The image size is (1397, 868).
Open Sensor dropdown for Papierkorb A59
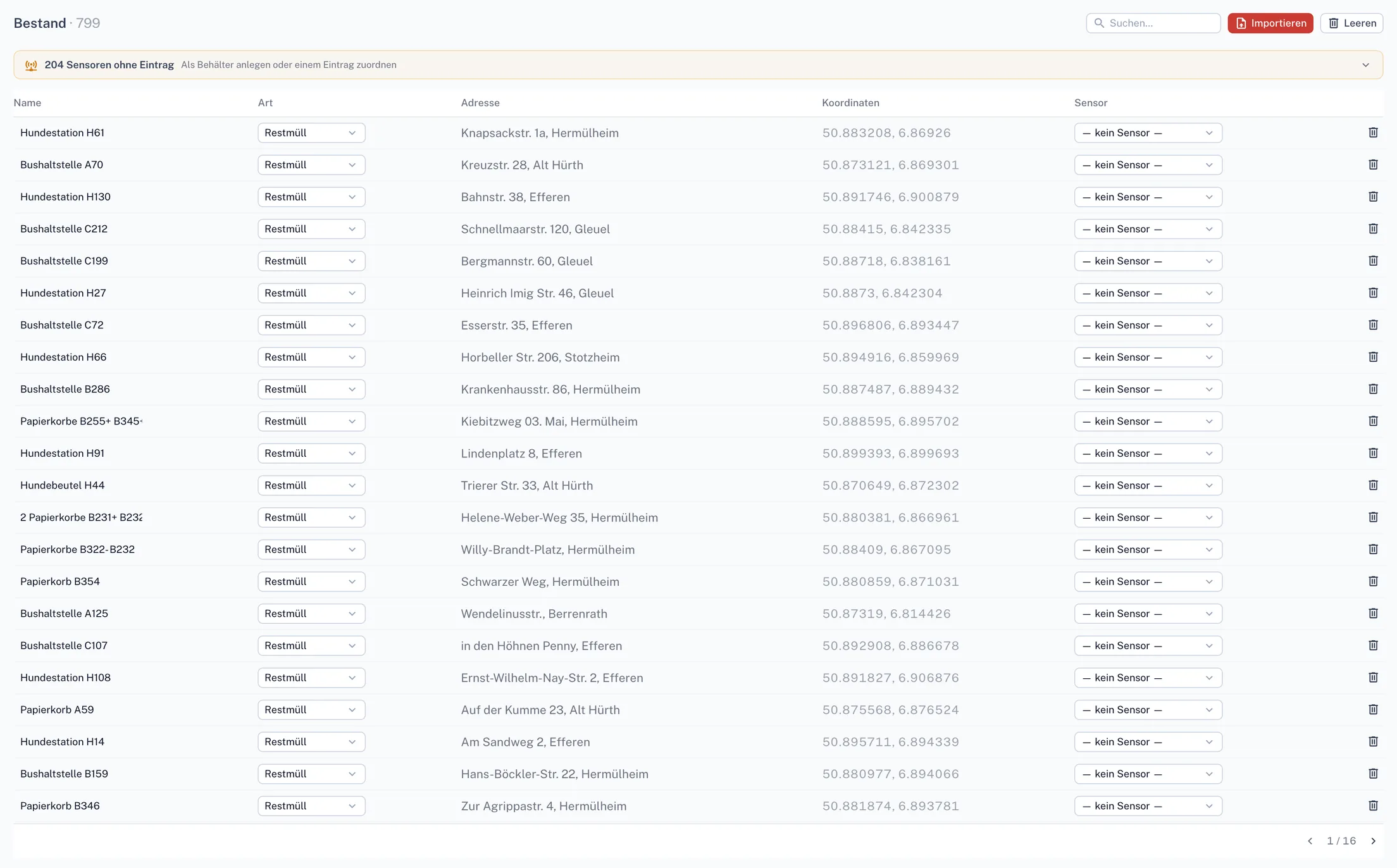tap(1148, 710)
